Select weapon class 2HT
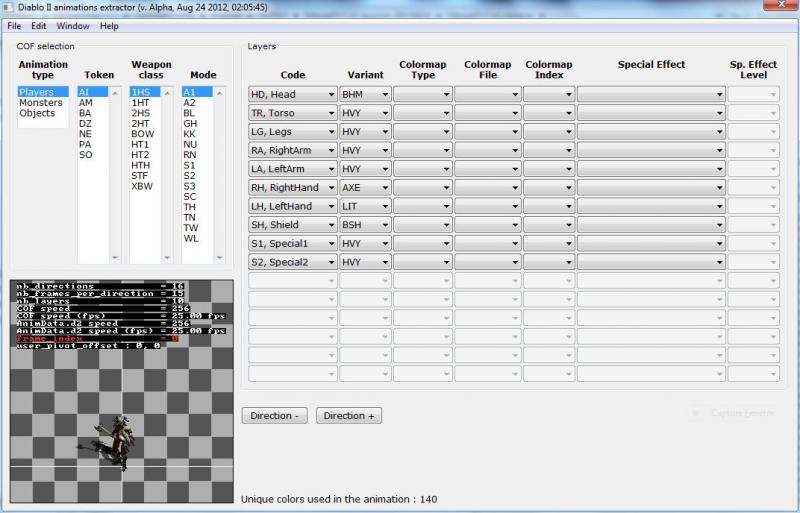800x513 pixels. click(145, 124)
